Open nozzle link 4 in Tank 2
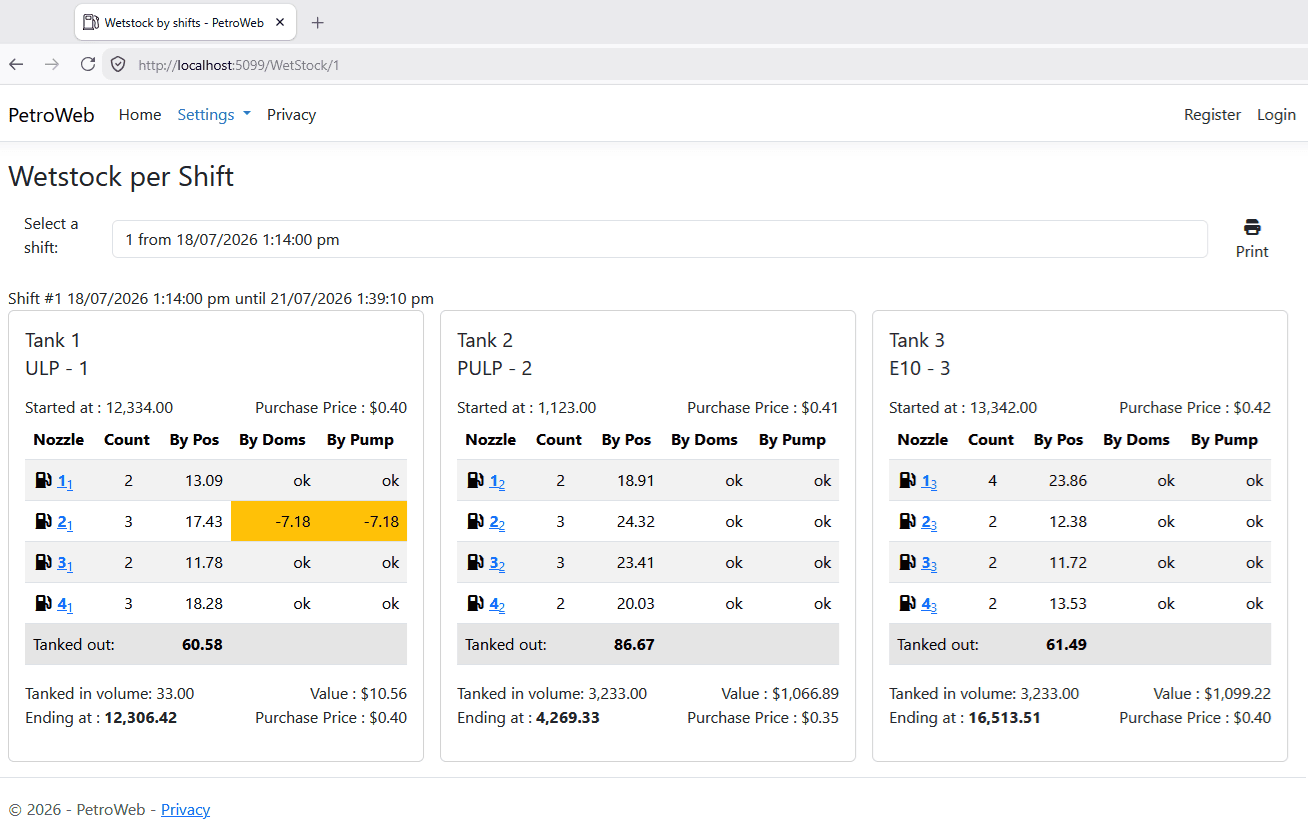The width and height of the screenshot is (1308, 835). point(497,605)
